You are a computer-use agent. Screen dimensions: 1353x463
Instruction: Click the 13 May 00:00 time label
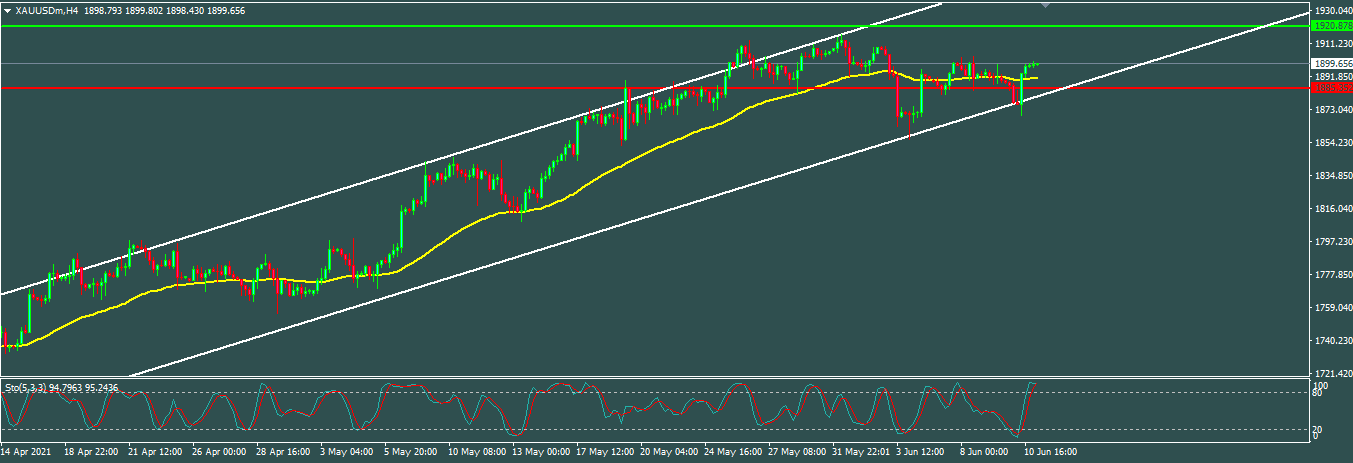click(x=540, y=452)
